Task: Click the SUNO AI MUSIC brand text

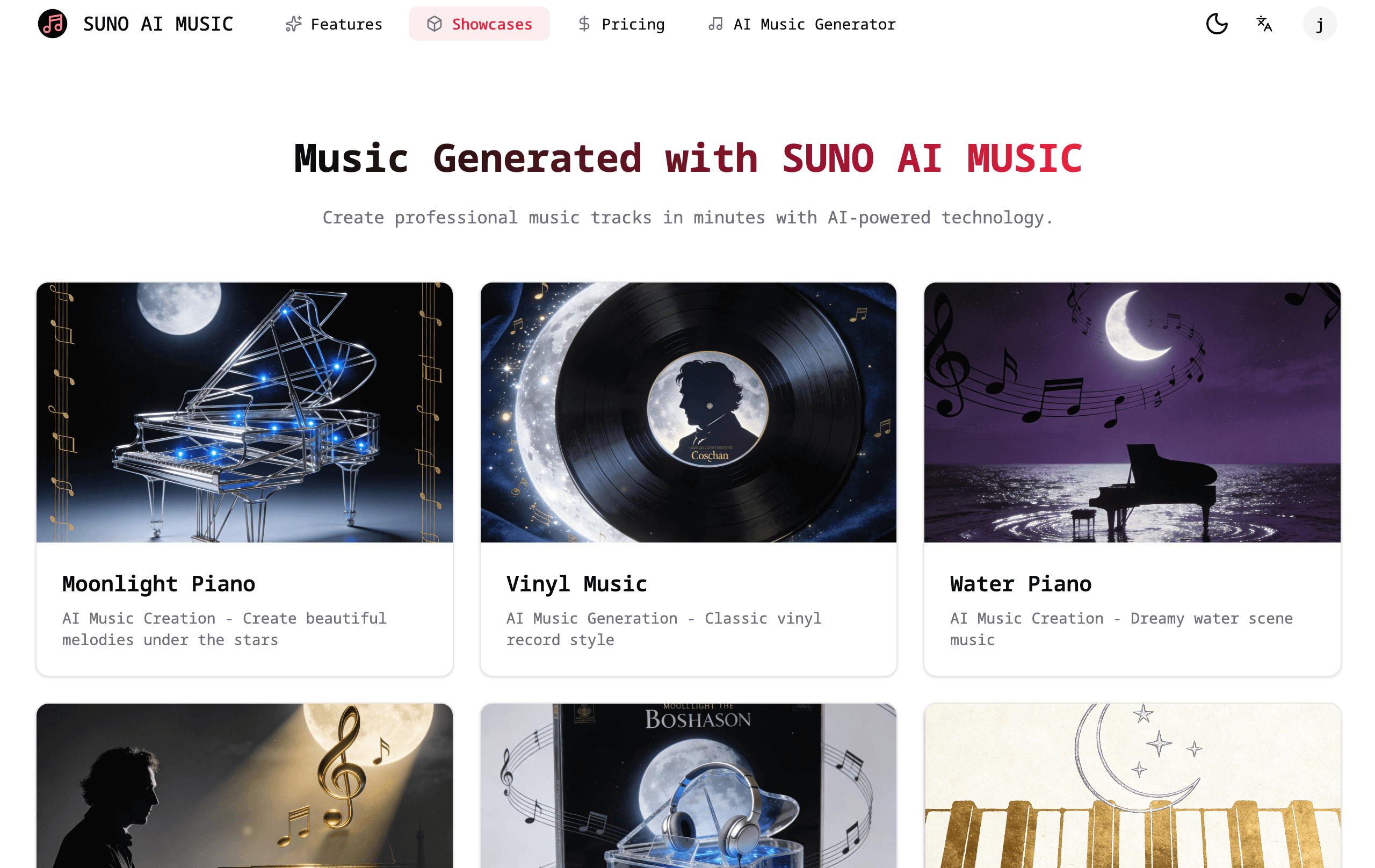Action: (158, 24)
